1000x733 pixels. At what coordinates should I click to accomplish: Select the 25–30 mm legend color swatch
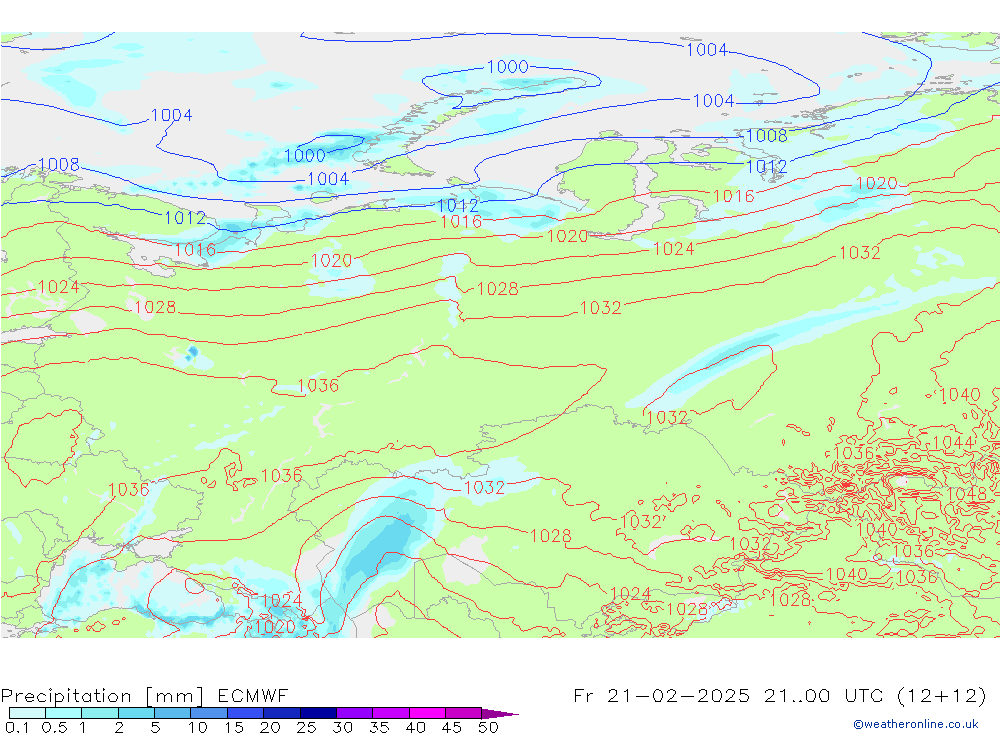click(318, 713)
